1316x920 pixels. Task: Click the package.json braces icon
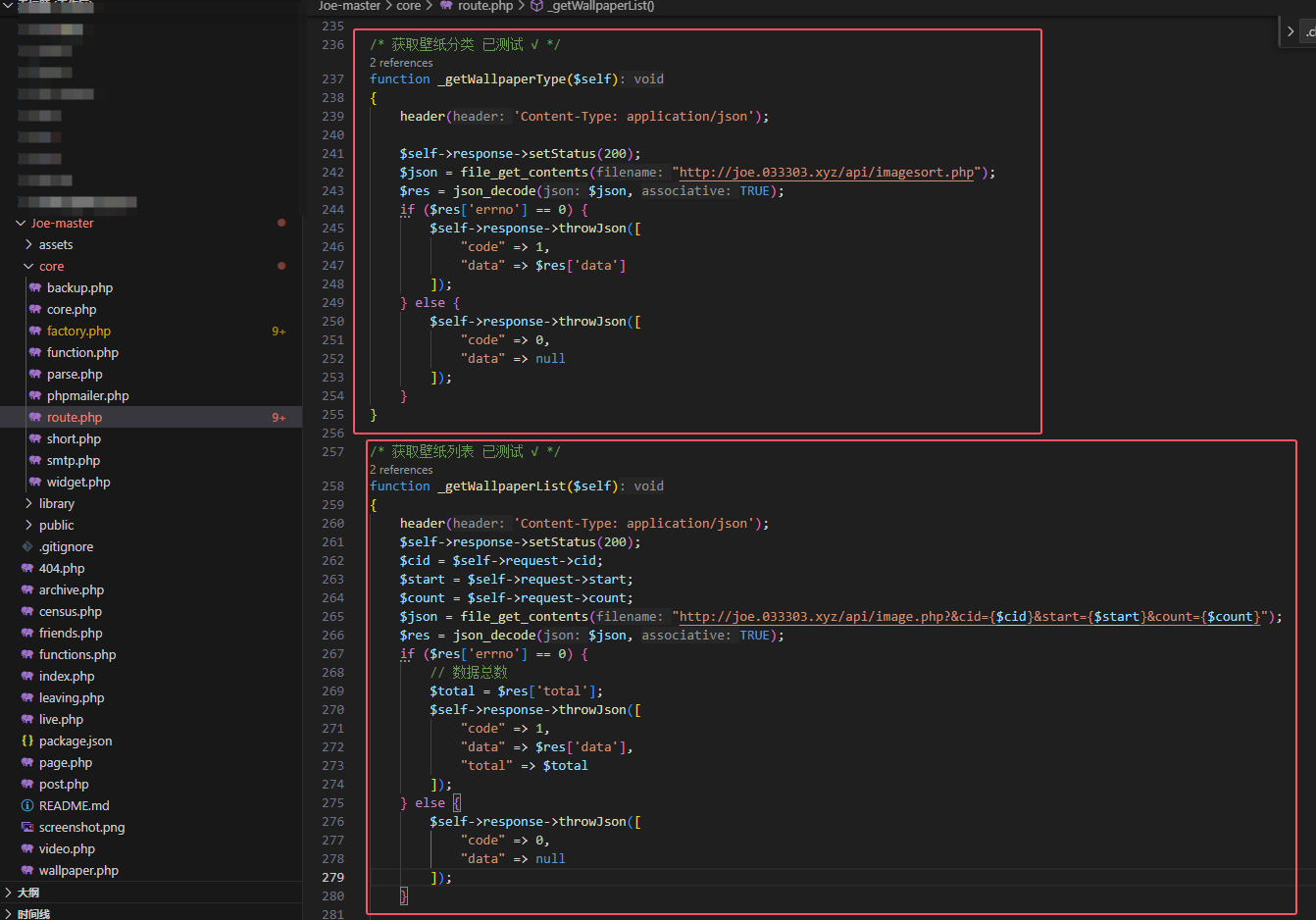27,741
